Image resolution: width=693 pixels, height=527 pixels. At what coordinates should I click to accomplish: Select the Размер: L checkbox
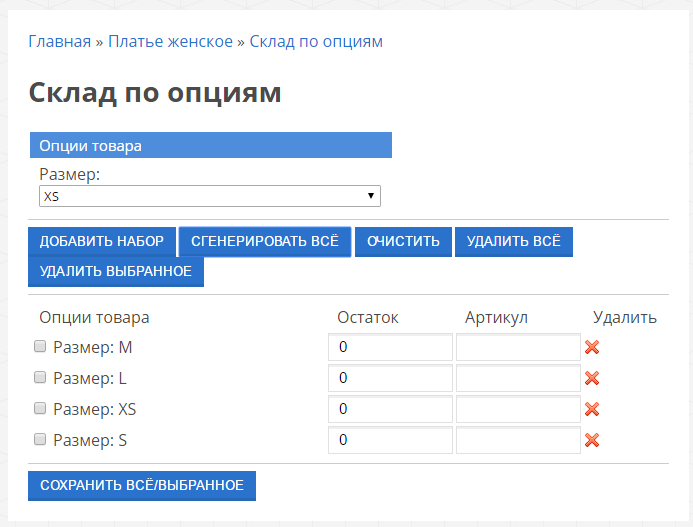(40, 378)
